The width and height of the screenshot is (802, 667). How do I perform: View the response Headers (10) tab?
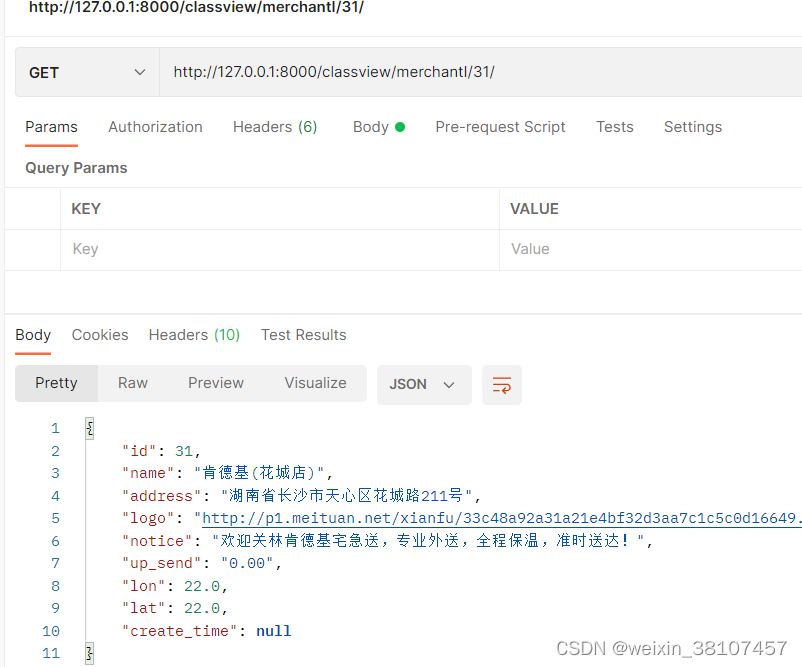pyautogui.click(x=193, y=335)
